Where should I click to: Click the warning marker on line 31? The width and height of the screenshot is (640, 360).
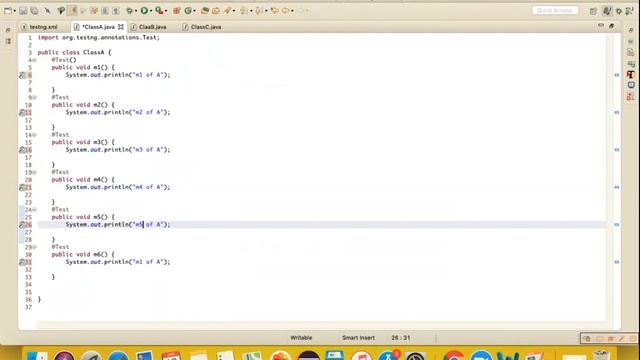click(22, 262)
